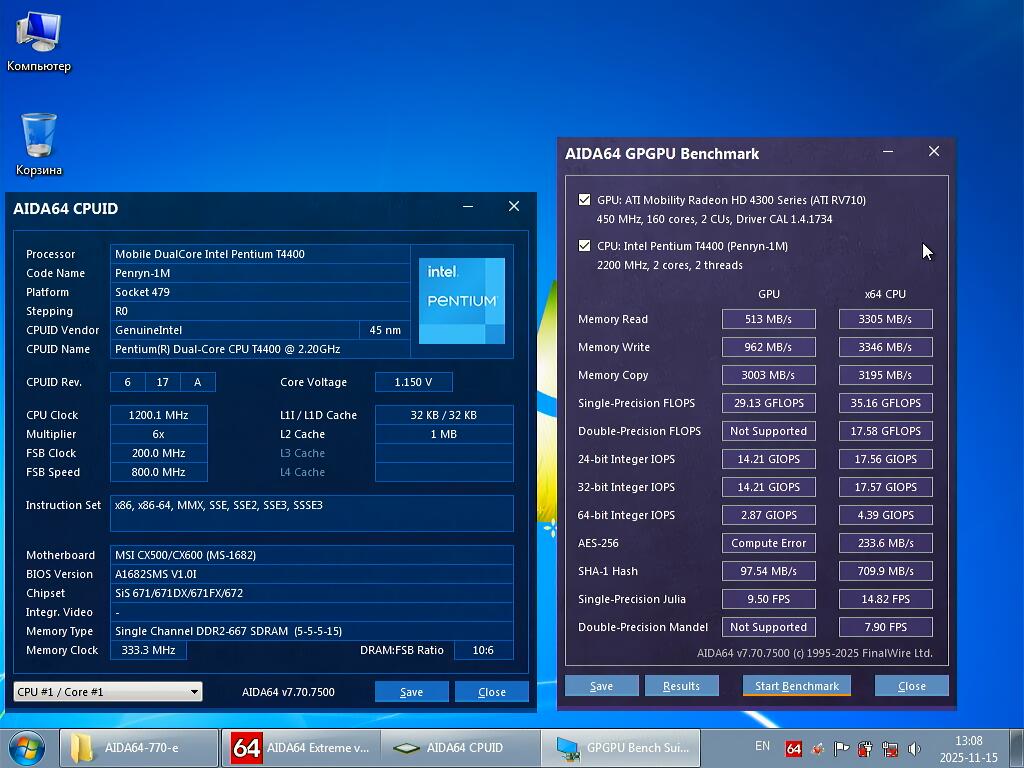Click the taskbar clock showing 13:08
Viewport: 1024px width, 768px height.
(968, 748)
